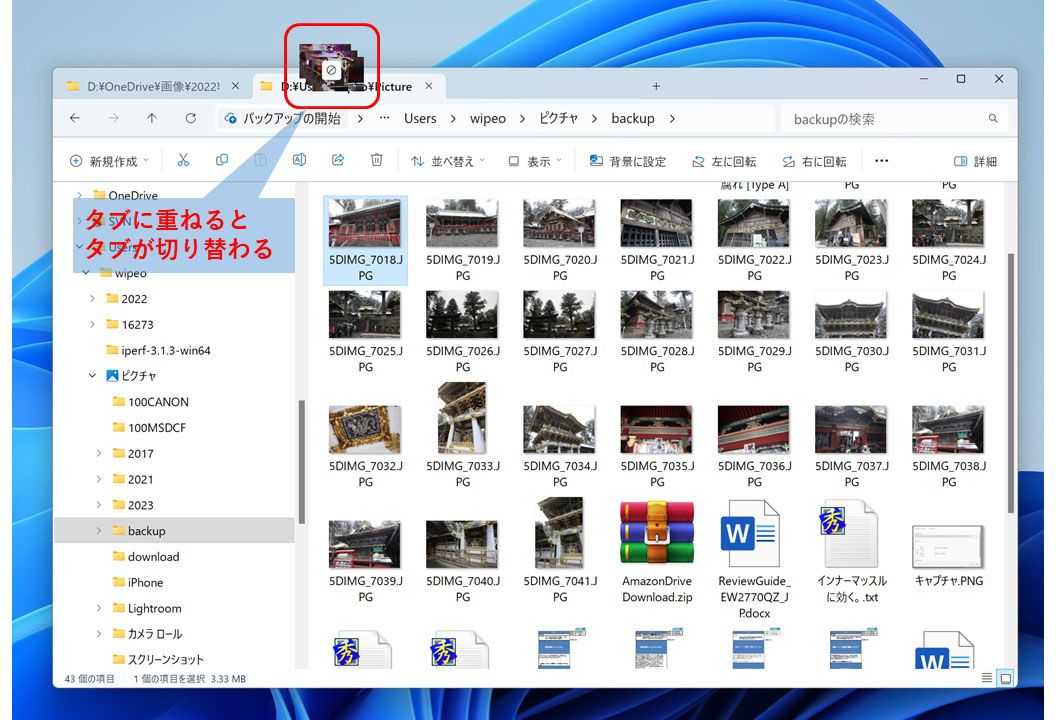Click 左に回転 rotate left button

(724, 161)
